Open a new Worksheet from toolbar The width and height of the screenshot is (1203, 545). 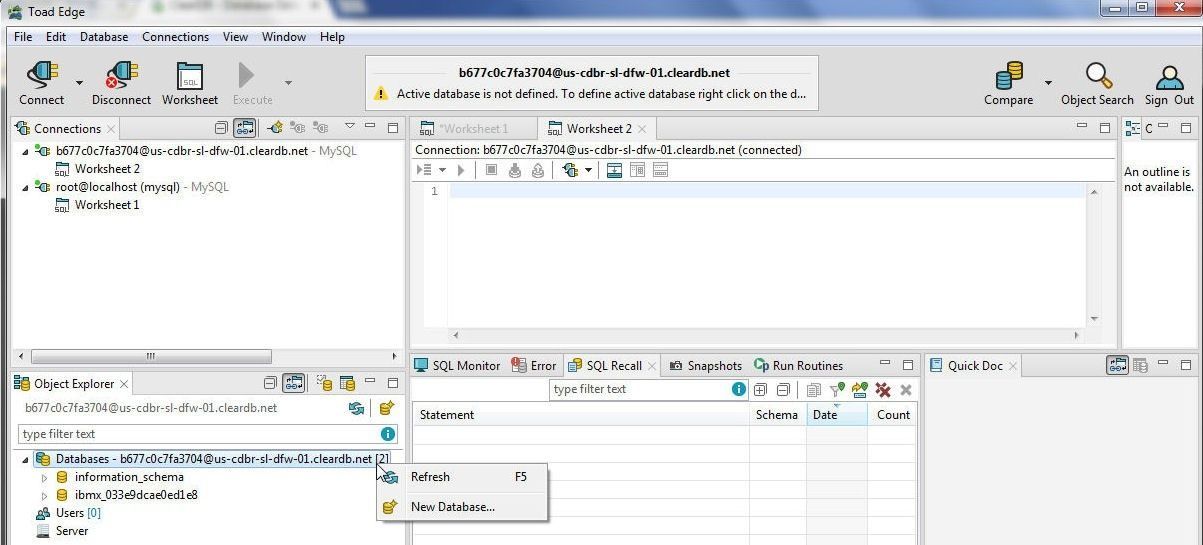pyautogui.click(x=190, y=83)
